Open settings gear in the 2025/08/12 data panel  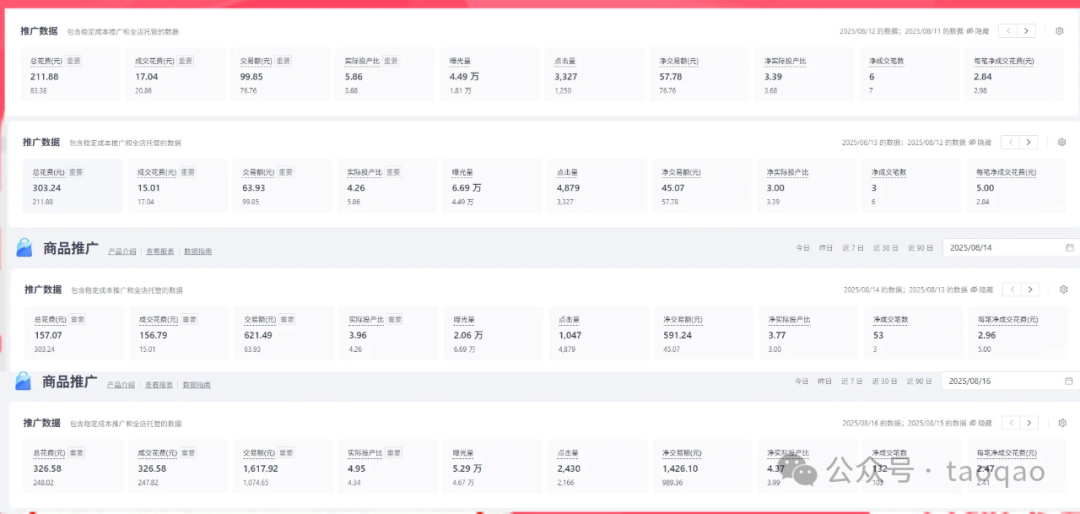pos(1060,31)
